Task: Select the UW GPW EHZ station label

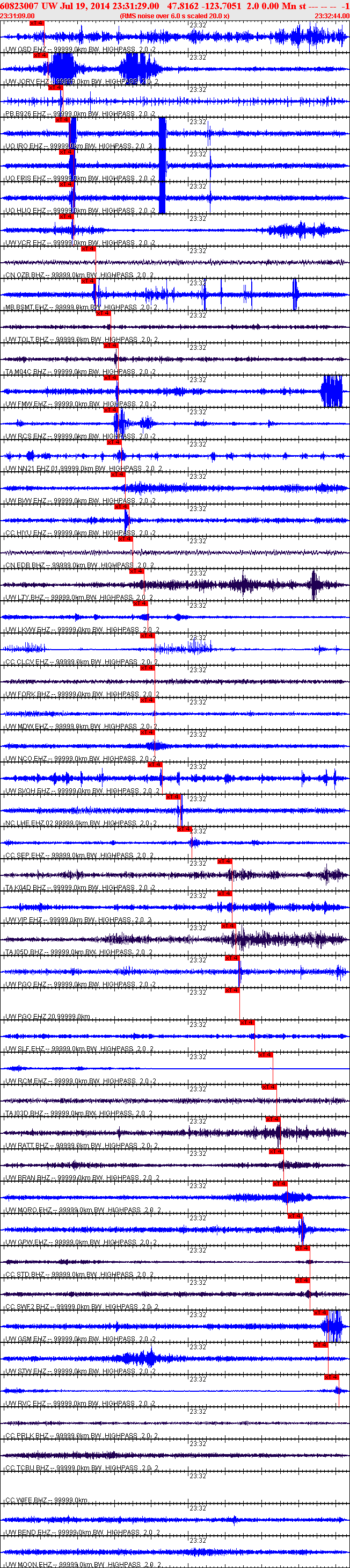Action: [x=81, y=1243]
